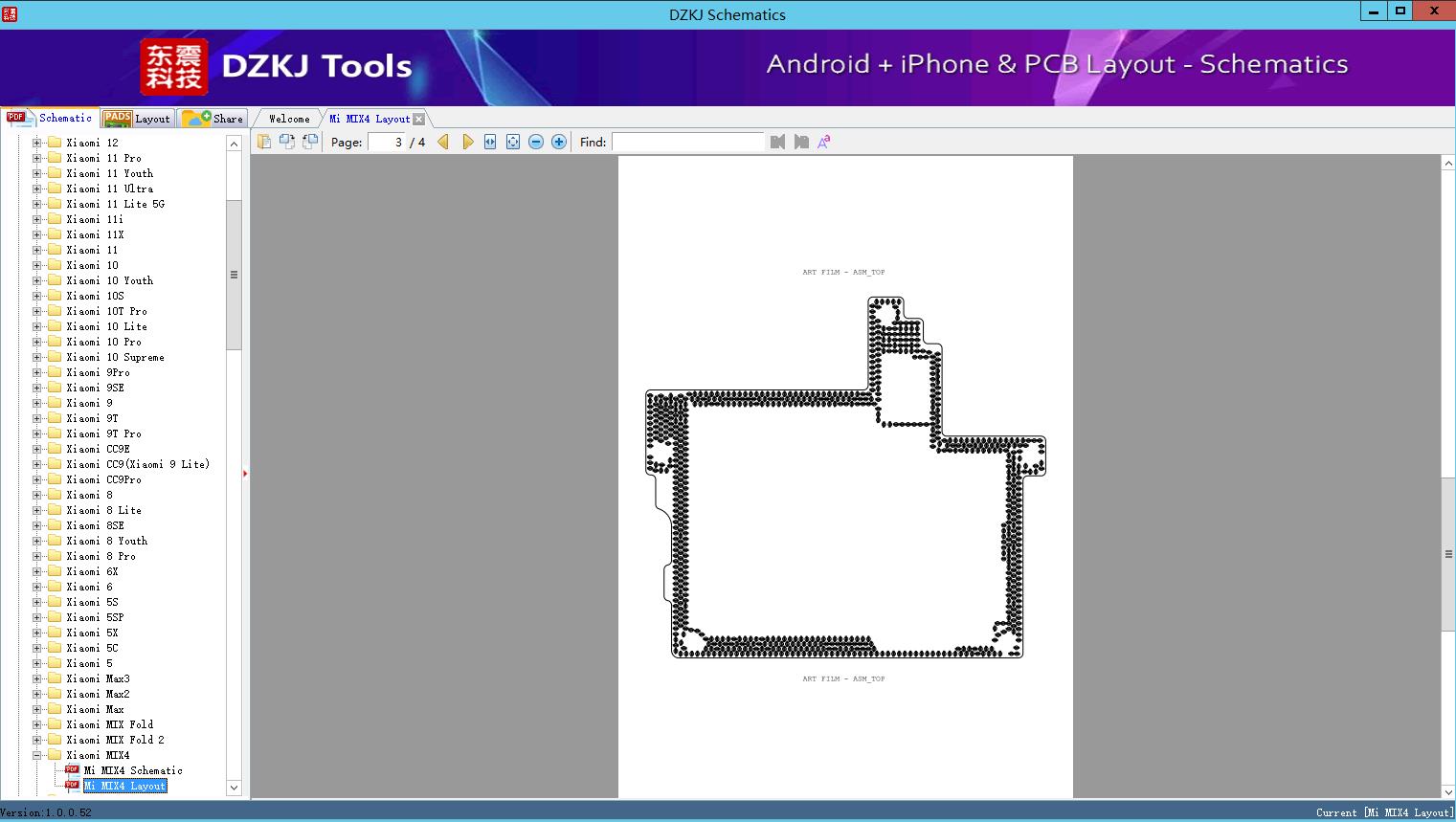The width and height of the screenshot is (1456, 822).
Task: Expand the Xiaomi 8 Lite tree node
Action: (x=36, y=510)
